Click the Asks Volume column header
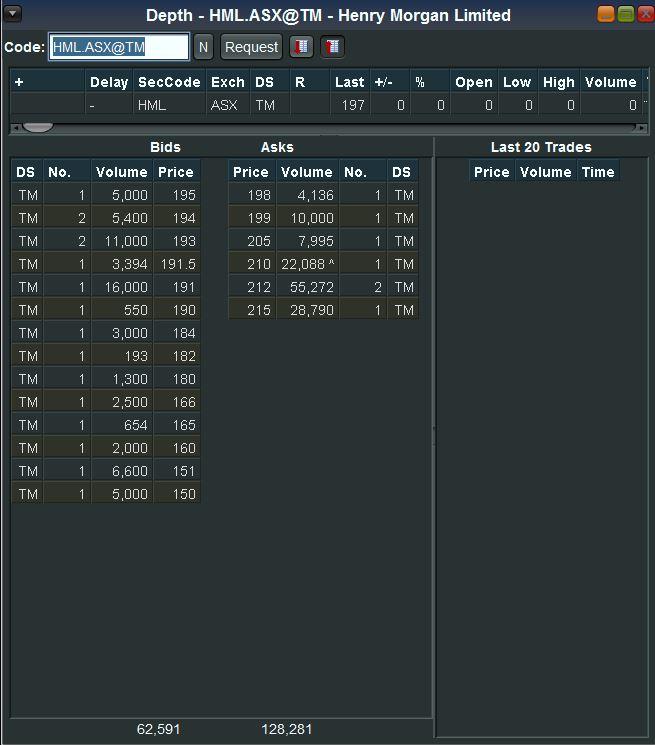Viewport: 655px width, 745px height. [307, 172]
